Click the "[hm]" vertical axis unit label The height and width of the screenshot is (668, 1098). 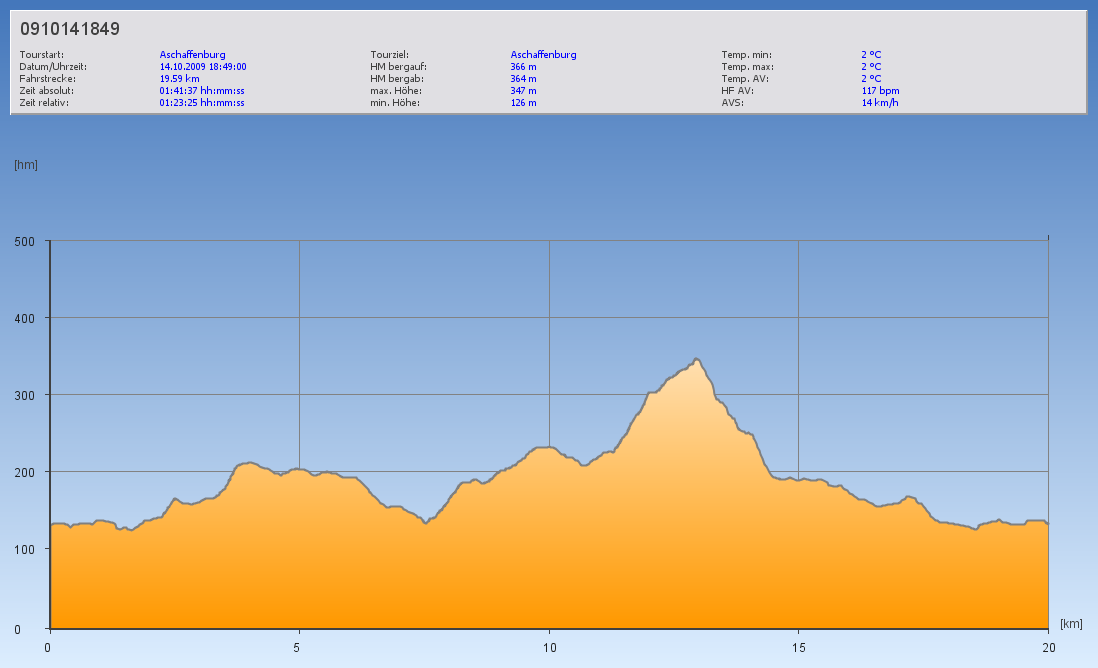click(26, 165)
